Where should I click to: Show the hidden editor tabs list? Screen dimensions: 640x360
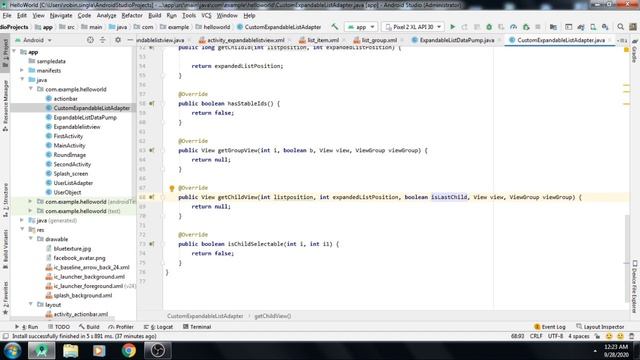coord(622,40)
